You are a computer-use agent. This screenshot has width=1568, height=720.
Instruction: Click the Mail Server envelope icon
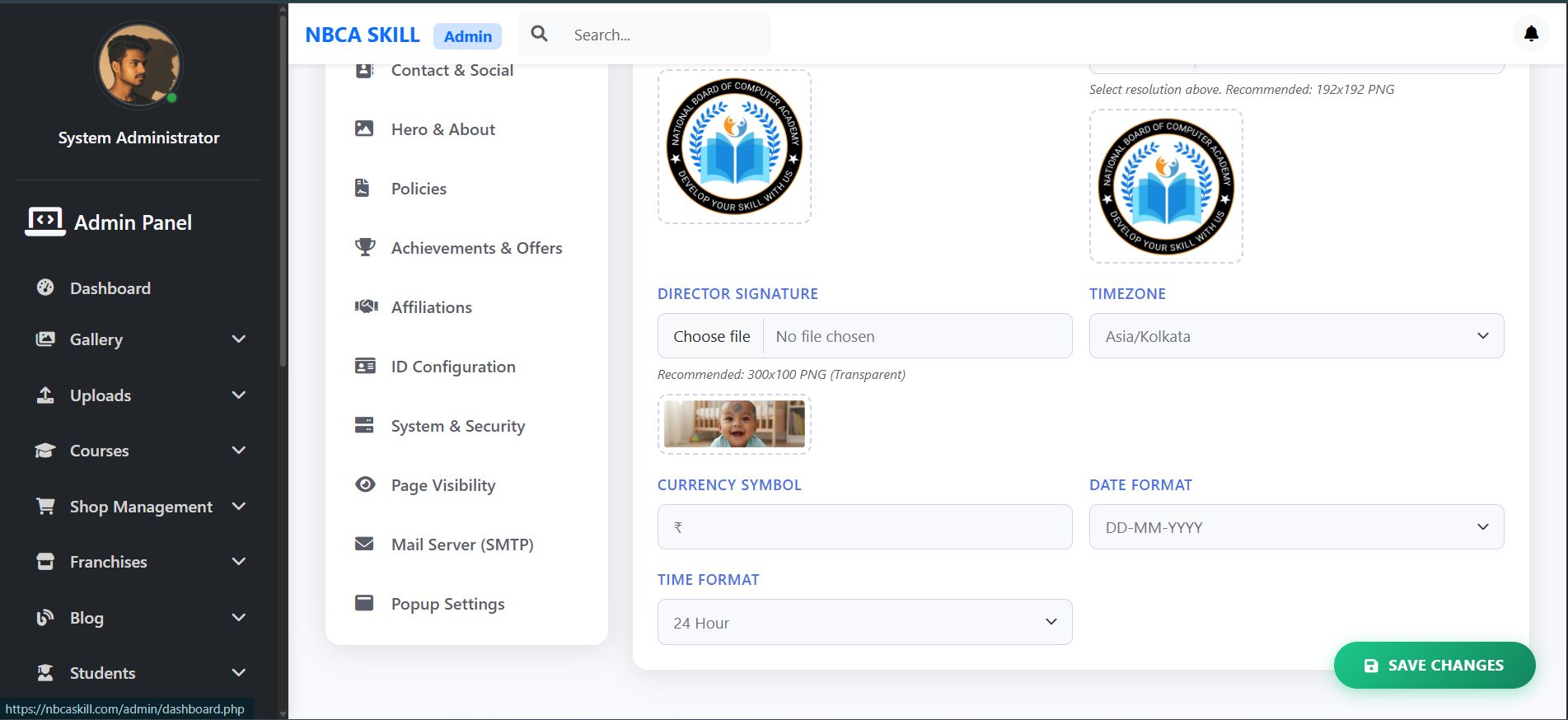(364, 544)
